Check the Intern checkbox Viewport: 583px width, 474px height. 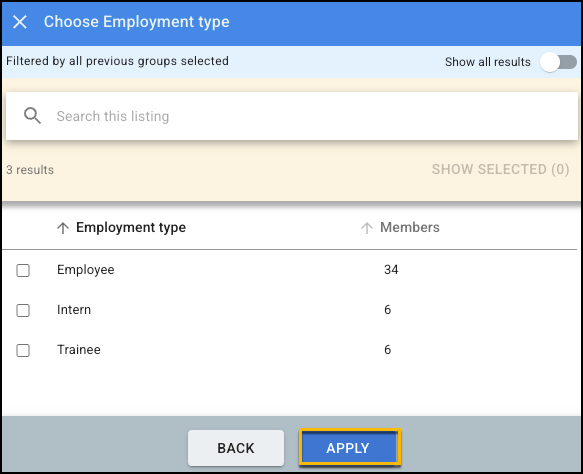[x=23, y=310]
